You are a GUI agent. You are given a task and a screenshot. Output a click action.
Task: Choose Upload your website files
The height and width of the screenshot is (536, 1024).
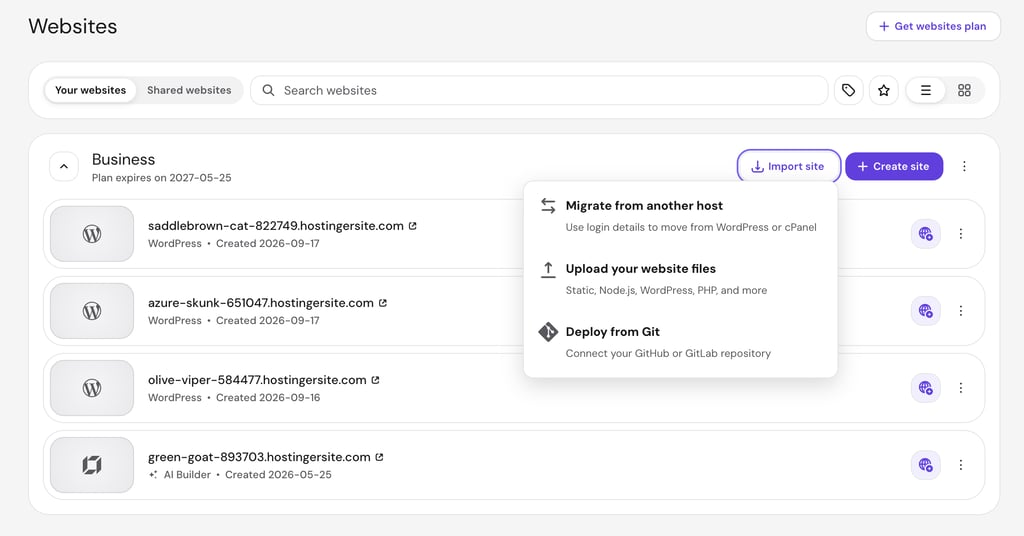[680, 279]
